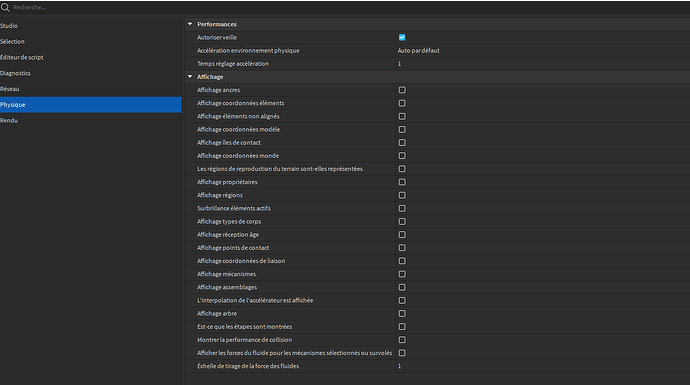The height and width of the screenshot is (385, 690).
Task: Enable Affichage coordonnées modèle checkbox
Action: pos(402,129)
